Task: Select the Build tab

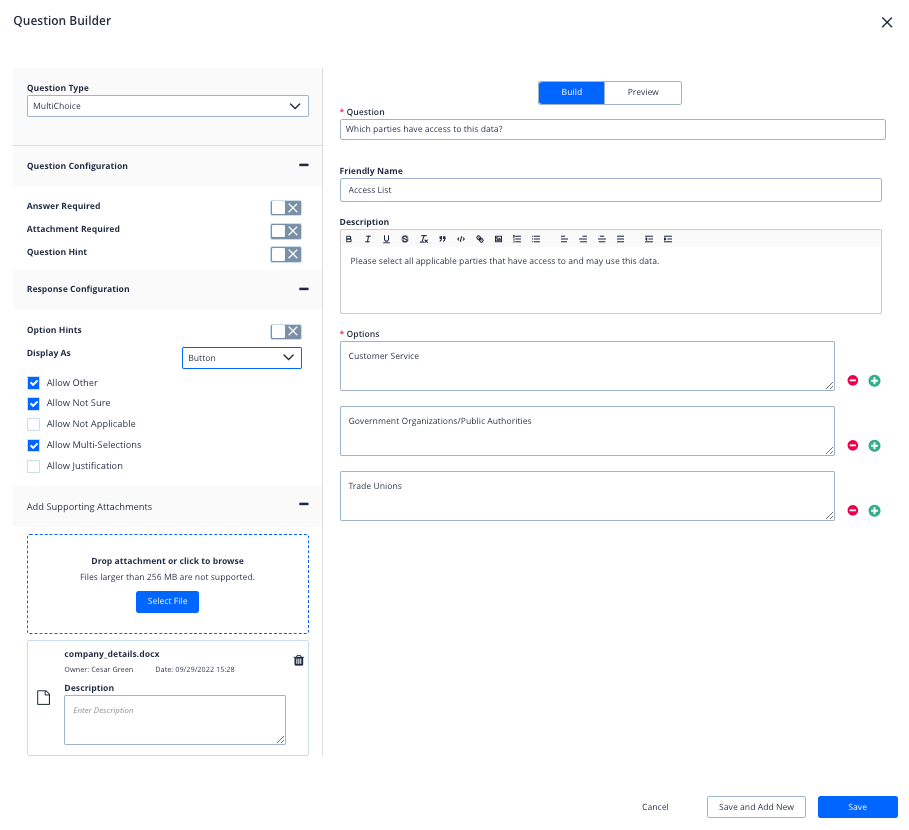Action: pos(572,93)
